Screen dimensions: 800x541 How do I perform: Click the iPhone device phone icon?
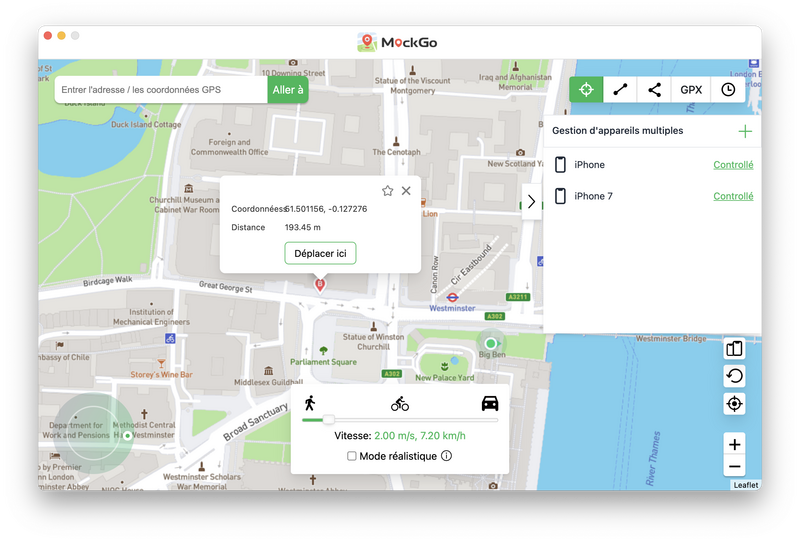[x=560, y=165]
